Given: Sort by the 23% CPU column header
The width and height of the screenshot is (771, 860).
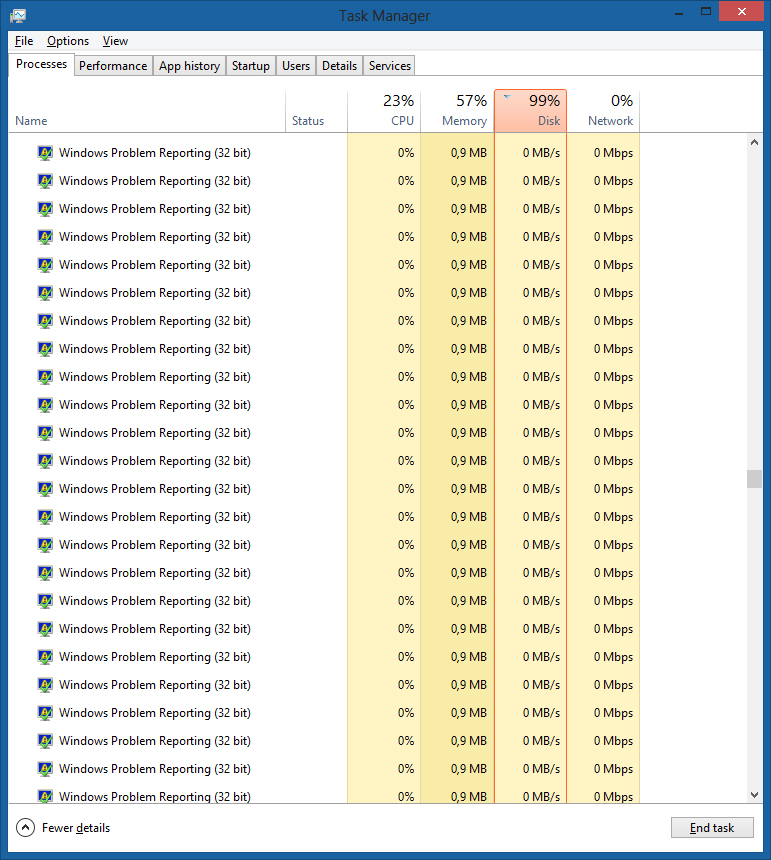Looking at the screenshot, I should (384, 112).
